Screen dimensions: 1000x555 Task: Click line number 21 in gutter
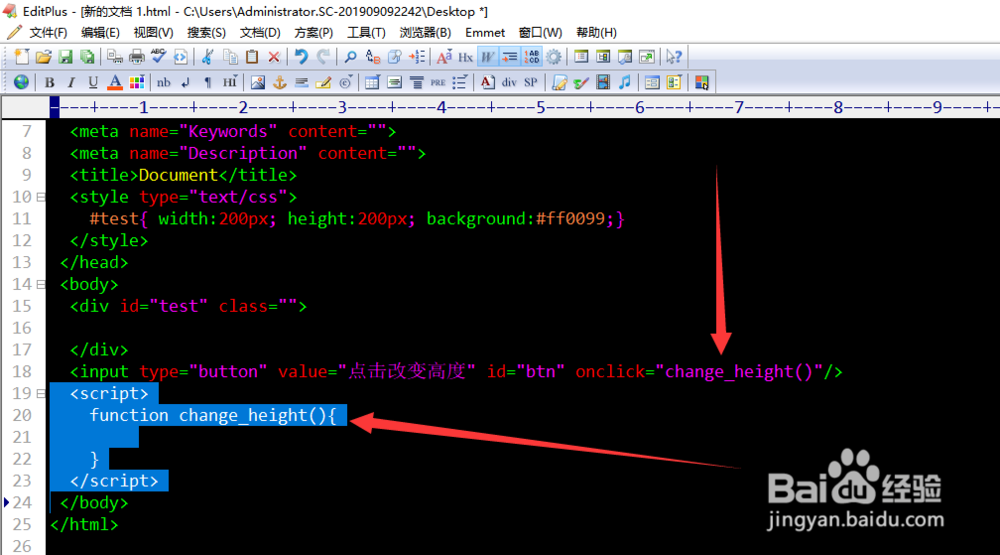pos(22,437)
